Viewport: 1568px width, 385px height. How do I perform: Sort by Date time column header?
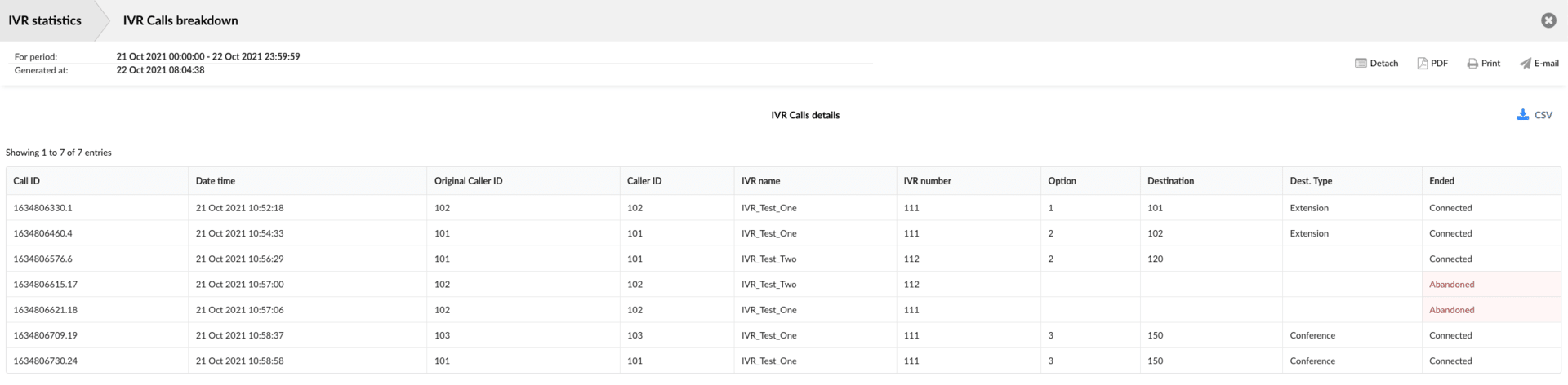tap(216, 181)
